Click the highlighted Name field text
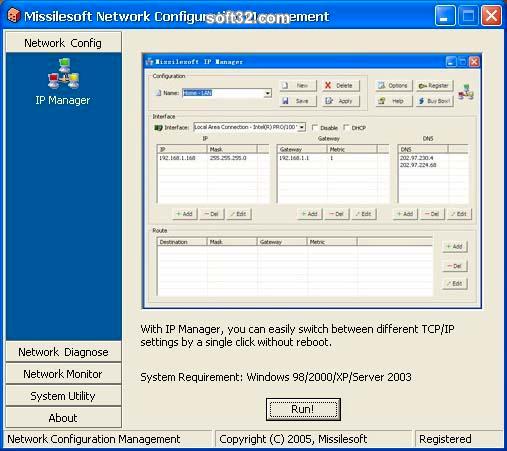Viewport: 507px width, 451px height. (x=198, y=93)
